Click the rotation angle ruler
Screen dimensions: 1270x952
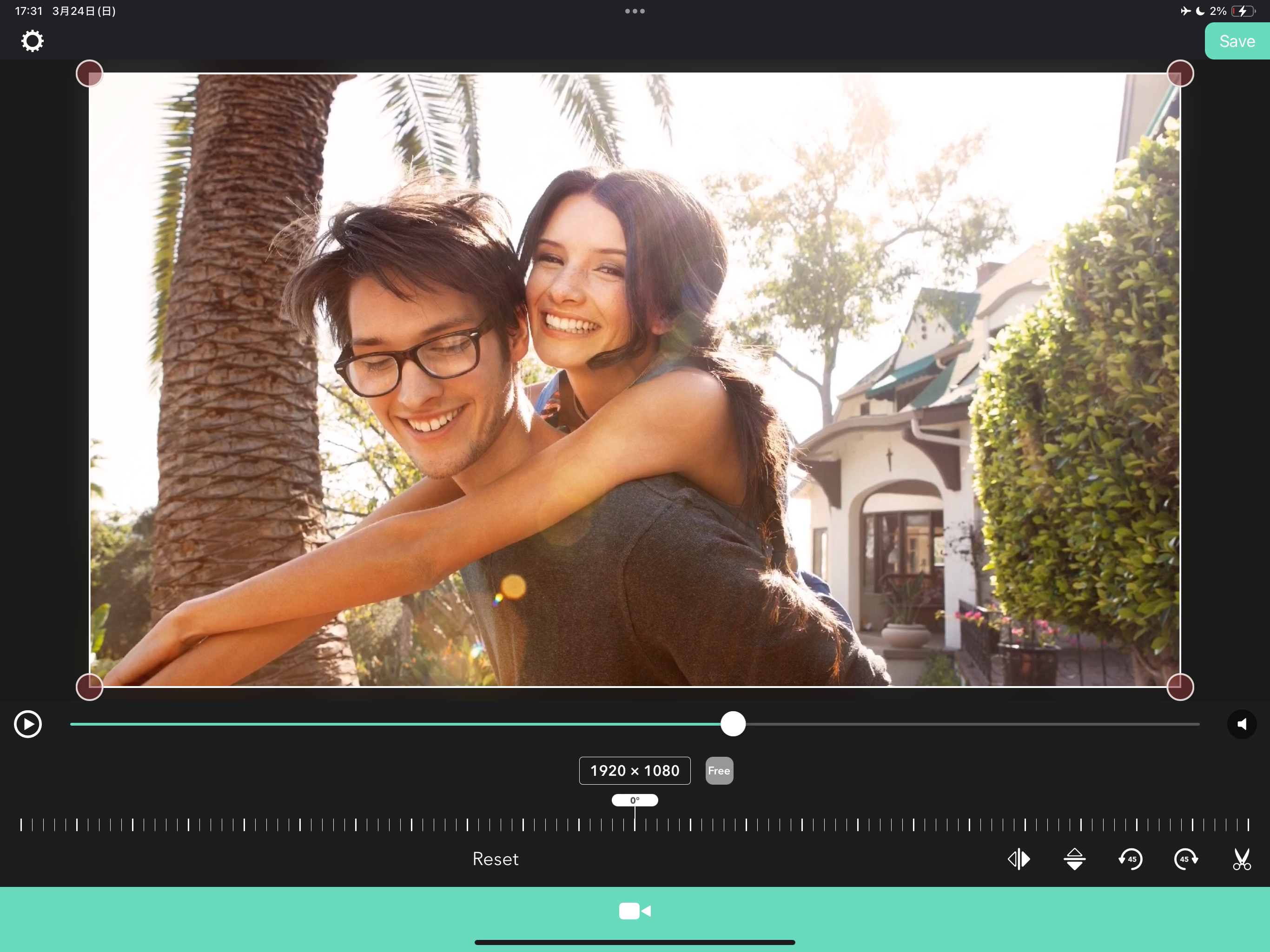point(635,825)
